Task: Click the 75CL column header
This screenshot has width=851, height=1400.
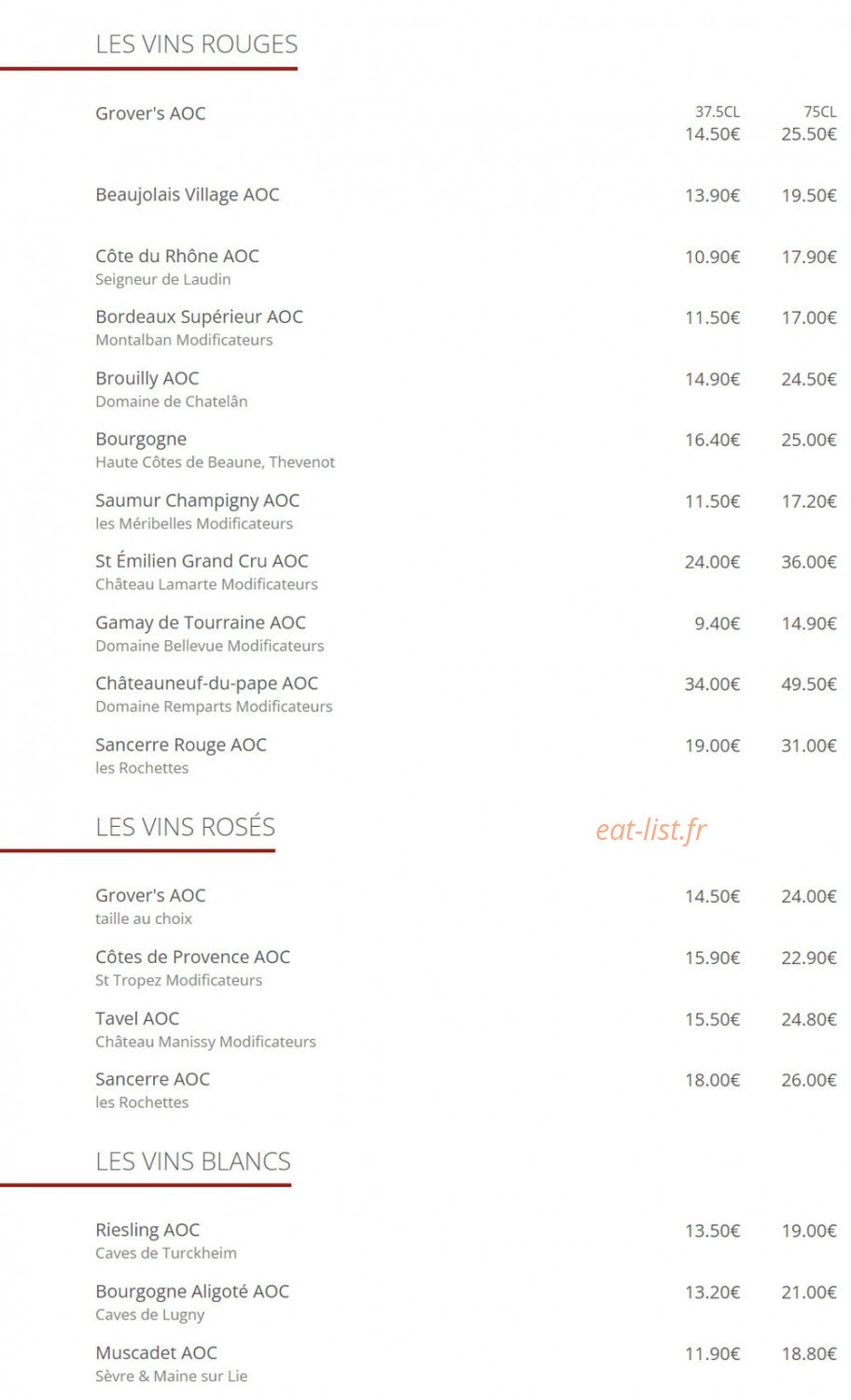Action: 820,111
